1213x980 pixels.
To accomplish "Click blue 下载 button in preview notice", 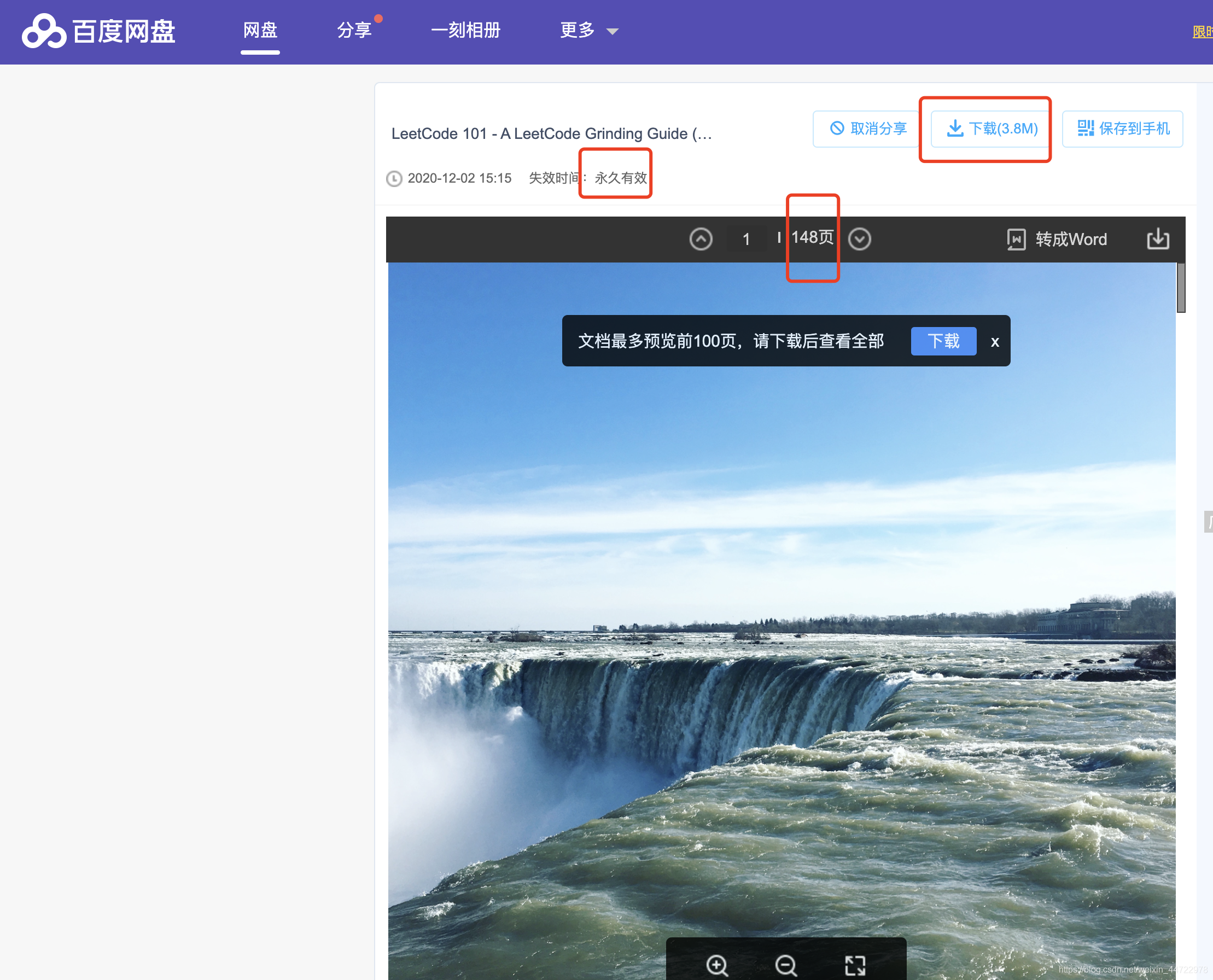I will [x=943, y=341].
